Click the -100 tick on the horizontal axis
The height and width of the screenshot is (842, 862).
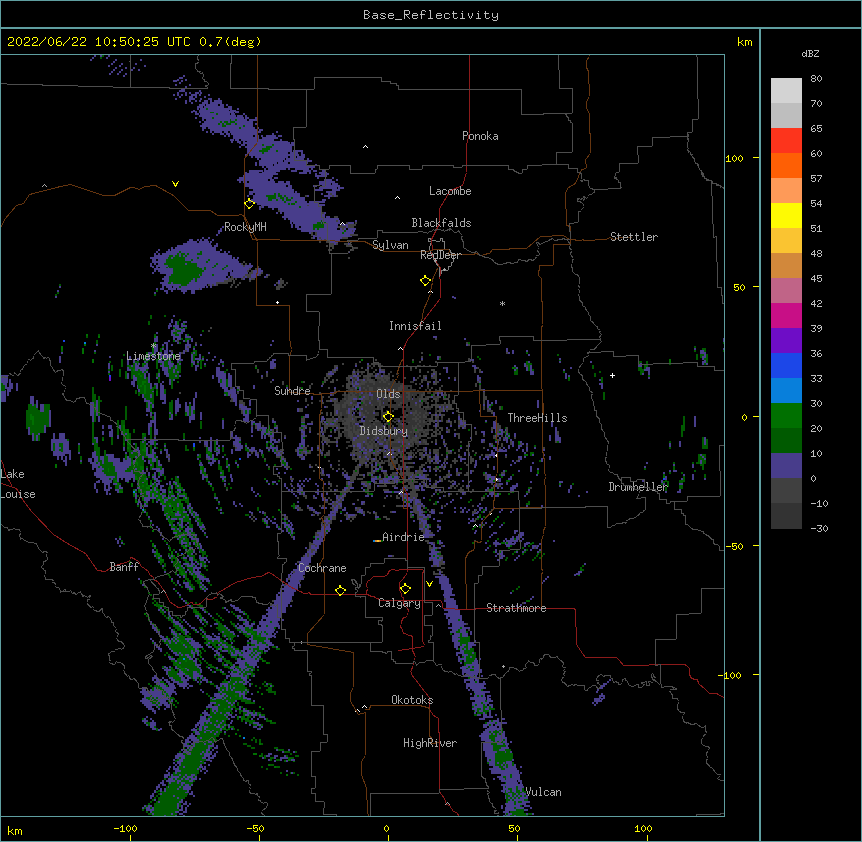pos(125,828)
